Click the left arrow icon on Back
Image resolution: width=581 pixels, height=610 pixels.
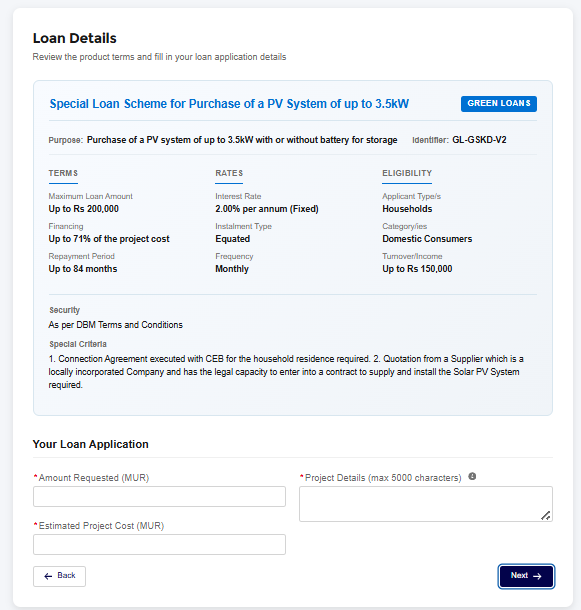(48, 576)
